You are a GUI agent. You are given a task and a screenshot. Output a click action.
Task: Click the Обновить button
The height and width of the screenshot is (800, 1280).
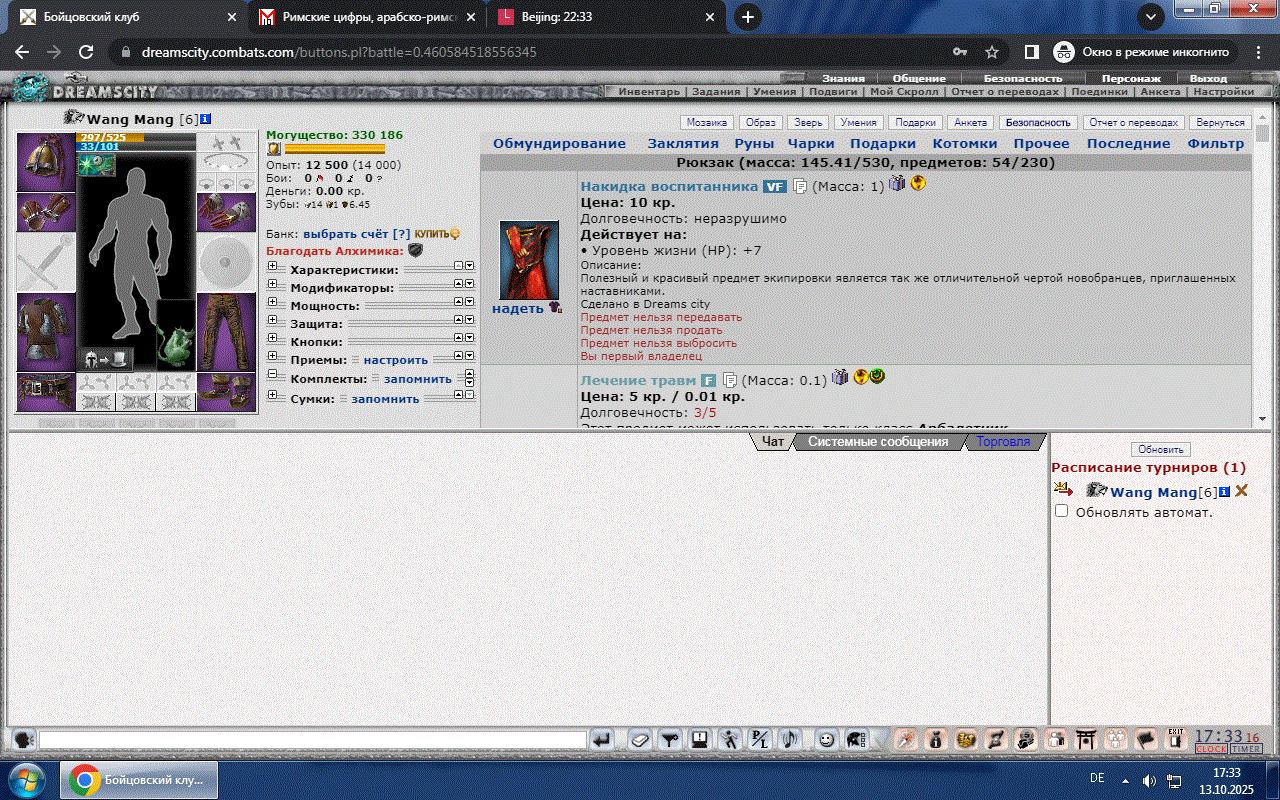[1160, 450]
